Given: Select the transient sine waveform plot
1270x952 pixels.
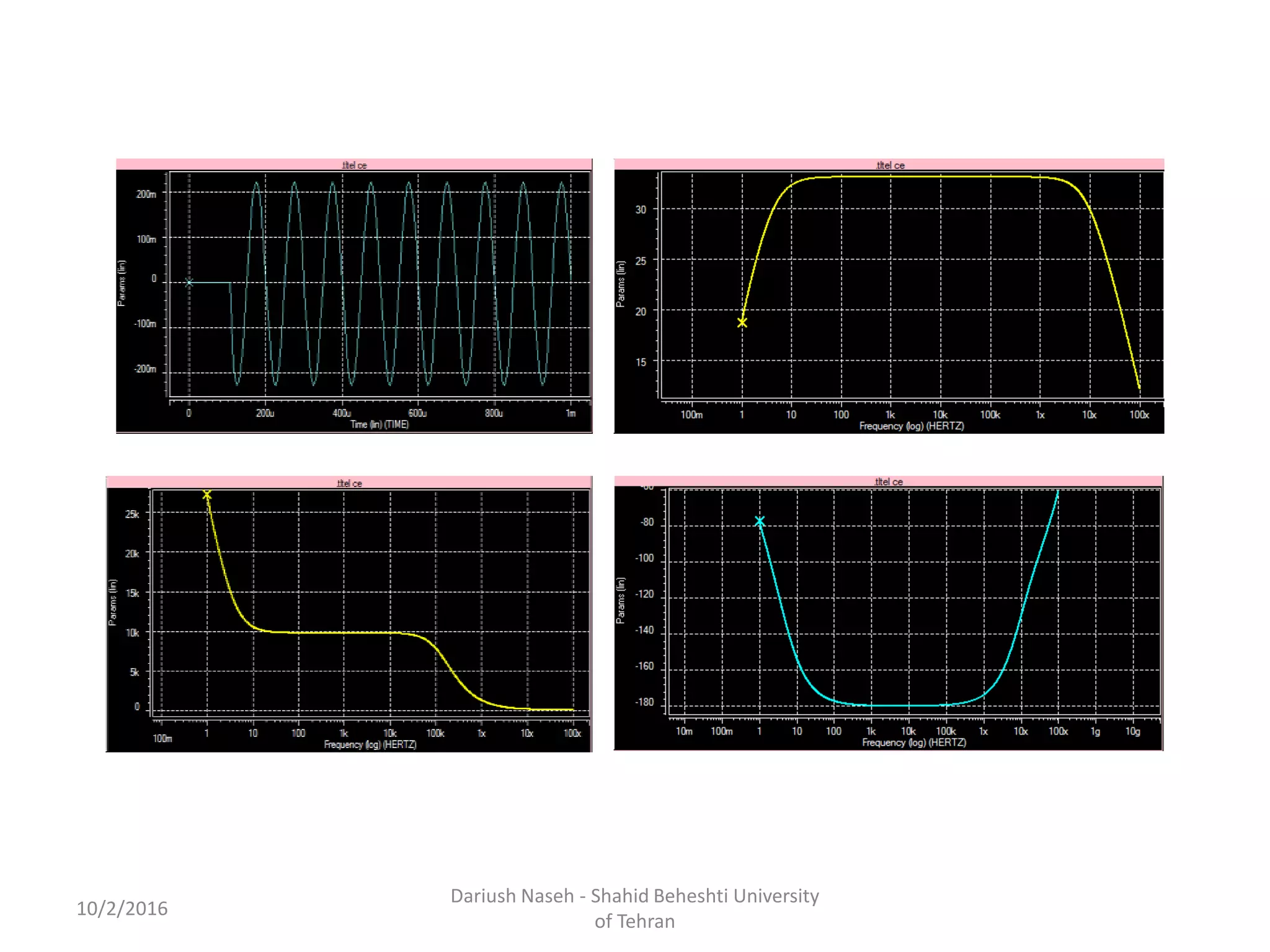Looking at the screenshot, I should (x=379, y=285).
